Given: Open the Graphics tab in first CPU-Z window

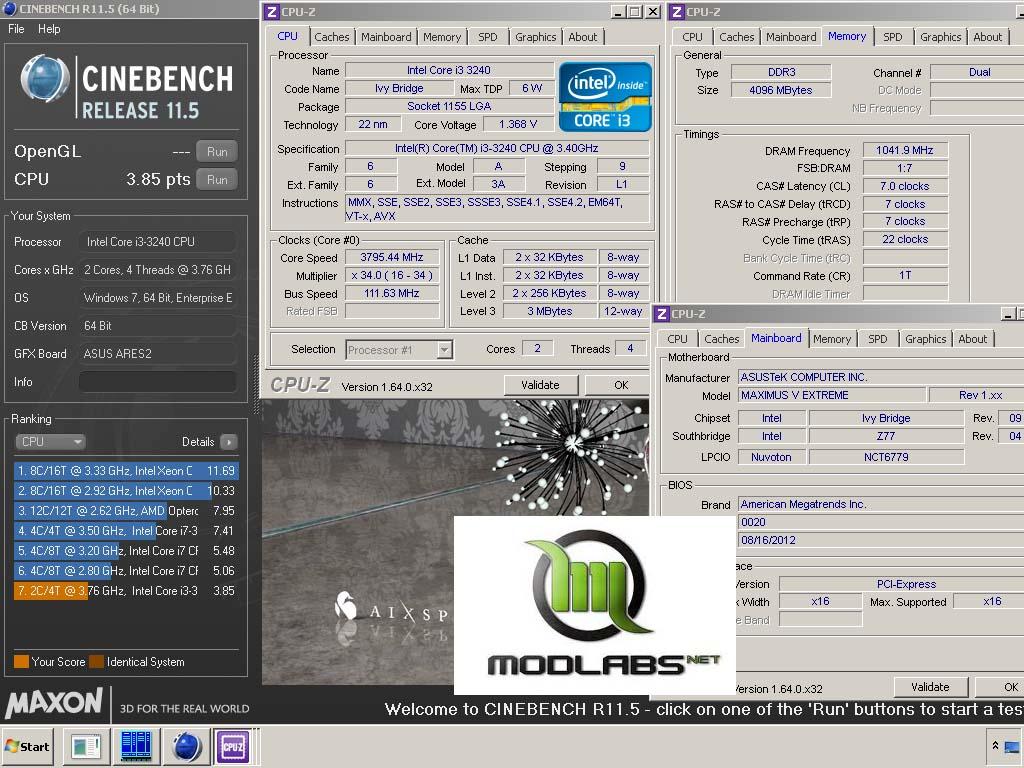Looking at the screenshot, I should click(536, 37).
